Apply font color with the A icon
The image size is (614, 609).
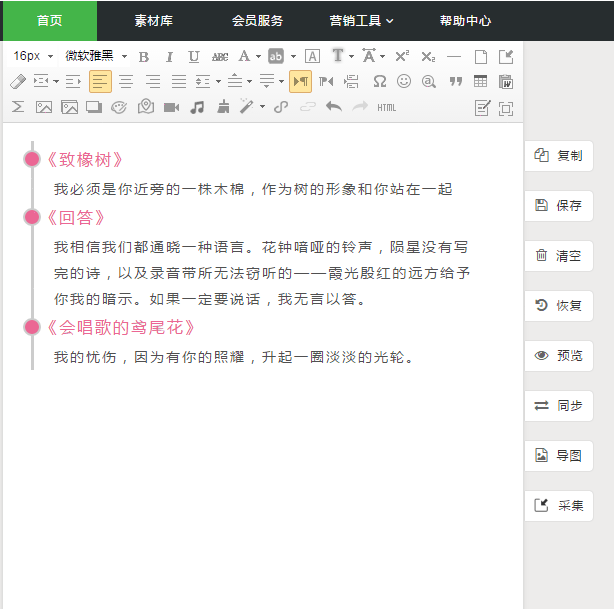click(x=244, y=56)
